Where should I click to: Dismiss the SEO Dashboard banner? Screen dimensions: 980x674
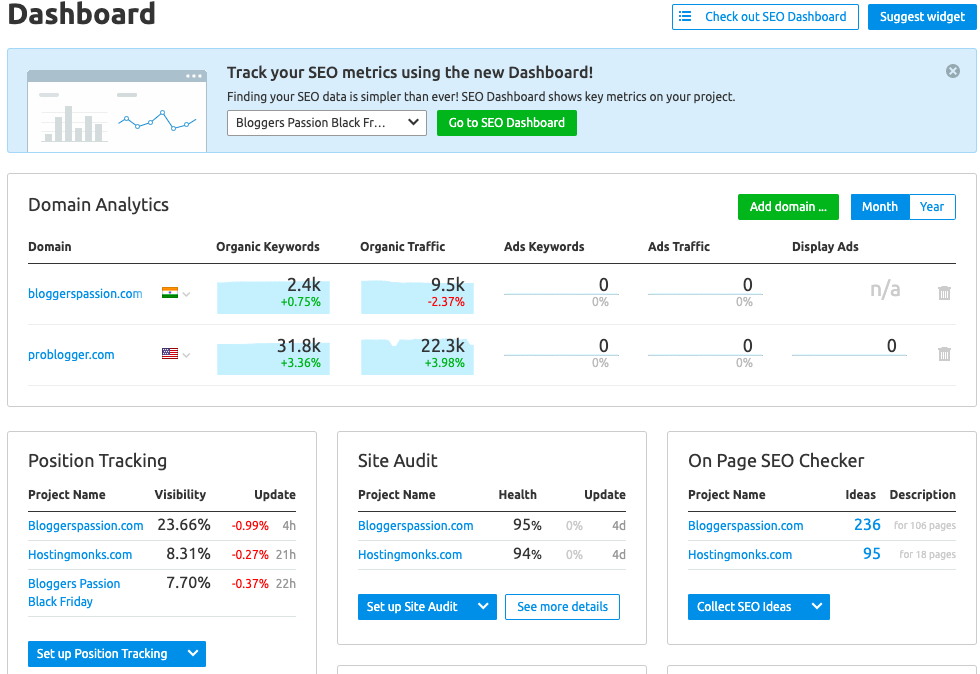click(953, 71)
